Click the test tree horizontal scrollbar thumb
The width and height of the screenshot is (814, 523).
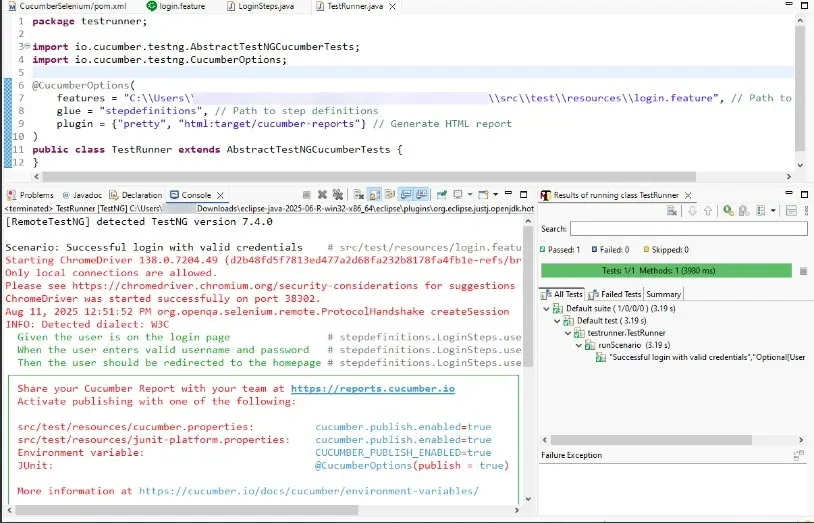(x=652, y=440)
